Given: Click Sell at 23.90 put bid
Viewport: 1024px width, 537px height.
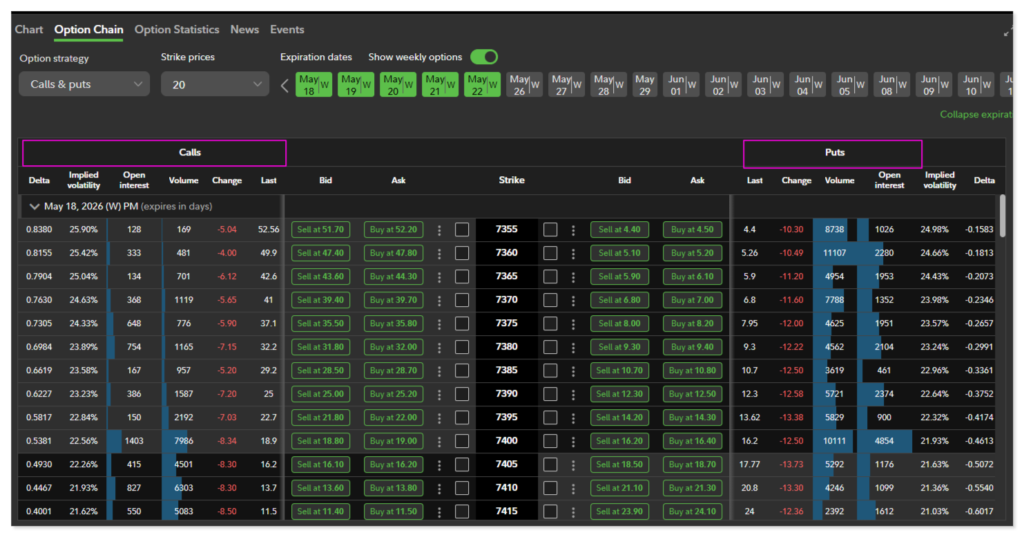Looking at the screenshot, I should 619,512.
